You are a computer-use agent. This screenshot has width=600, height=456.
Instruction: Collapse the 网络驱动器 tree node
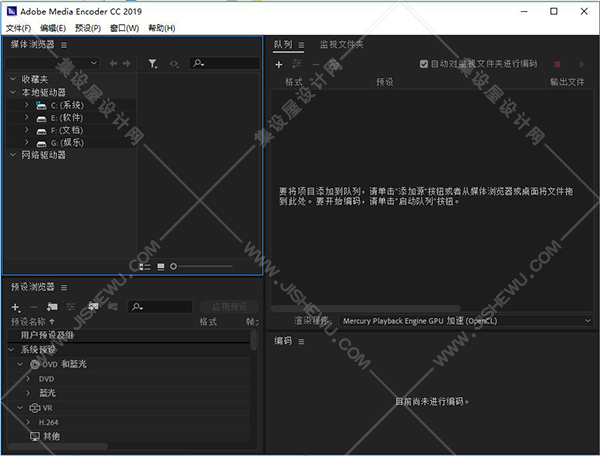click(x=13, y=155)
